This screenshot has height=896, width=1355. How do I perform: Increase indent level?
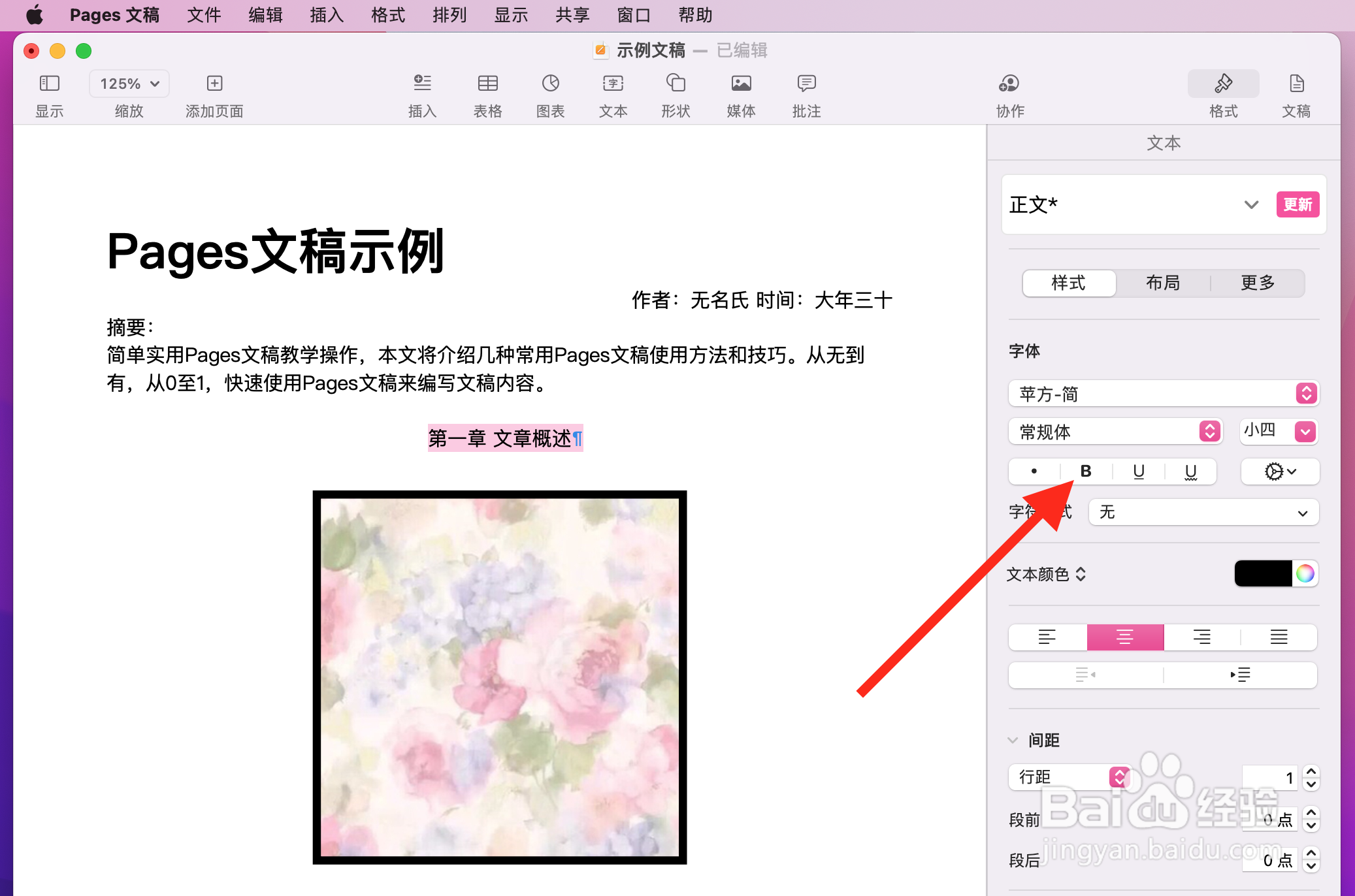pyautogui.click(x=1240, y=675)
